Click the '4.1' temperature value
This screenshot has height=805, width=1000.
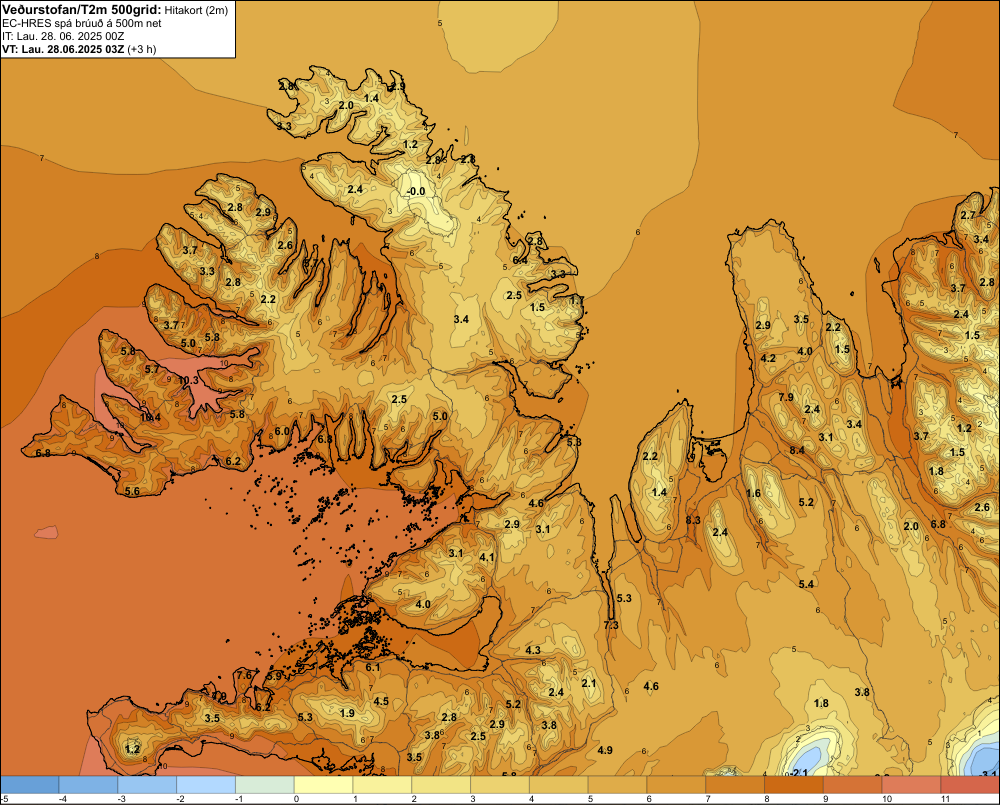(x=487, y=557)
